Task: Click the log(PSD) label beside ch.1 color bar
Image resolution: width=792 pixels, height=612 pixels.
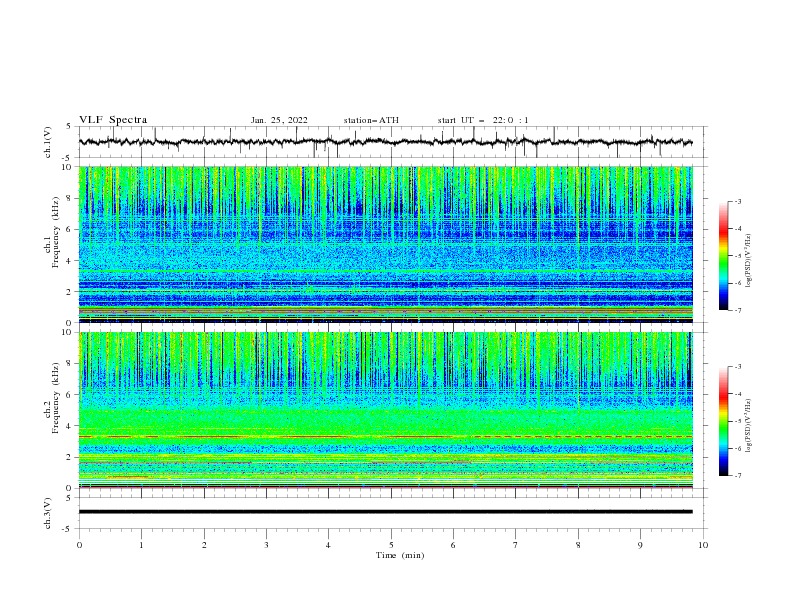Action: click(x=749, y=261)
